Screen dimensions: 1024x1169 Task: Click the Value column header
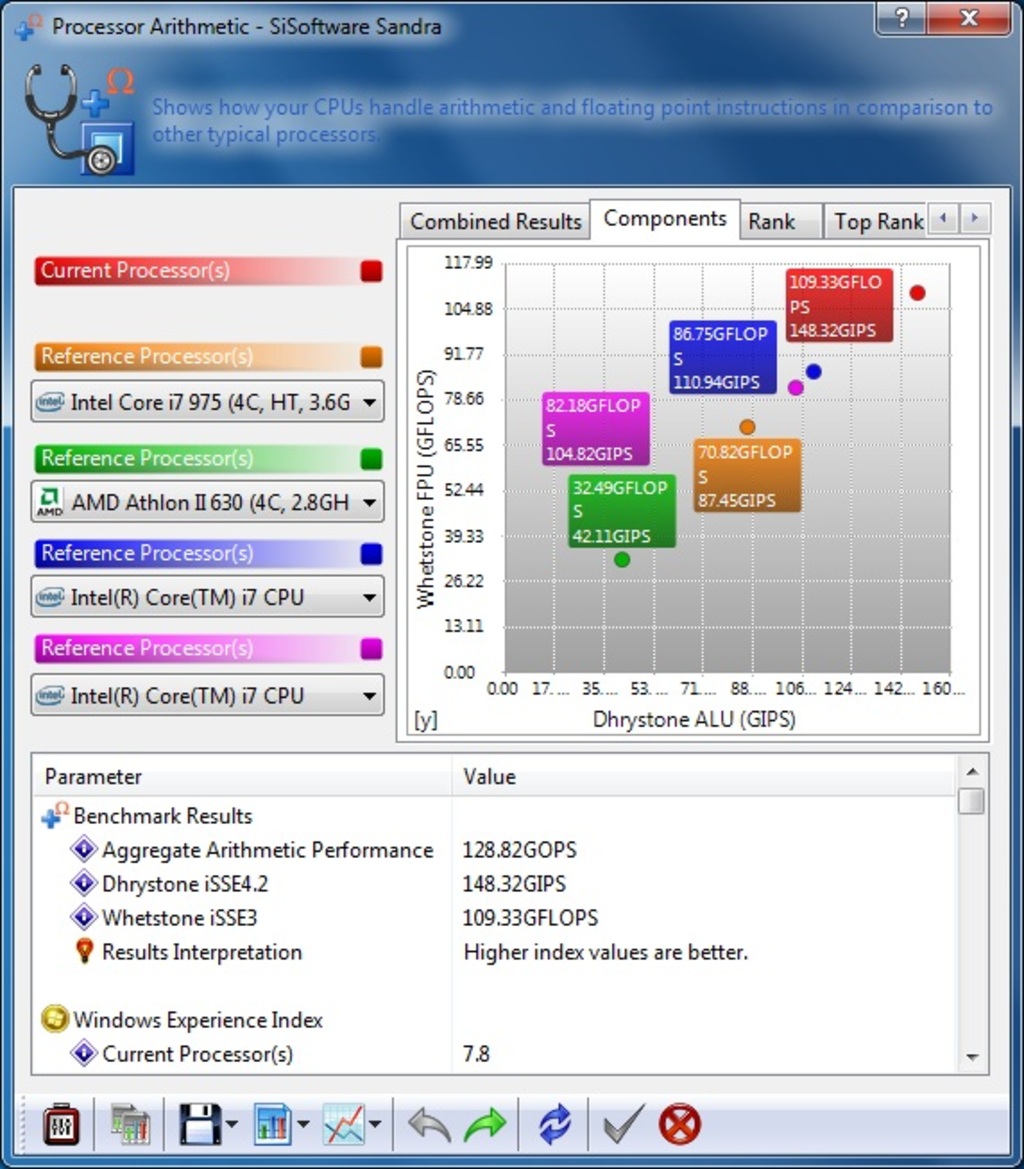[703, 776]
